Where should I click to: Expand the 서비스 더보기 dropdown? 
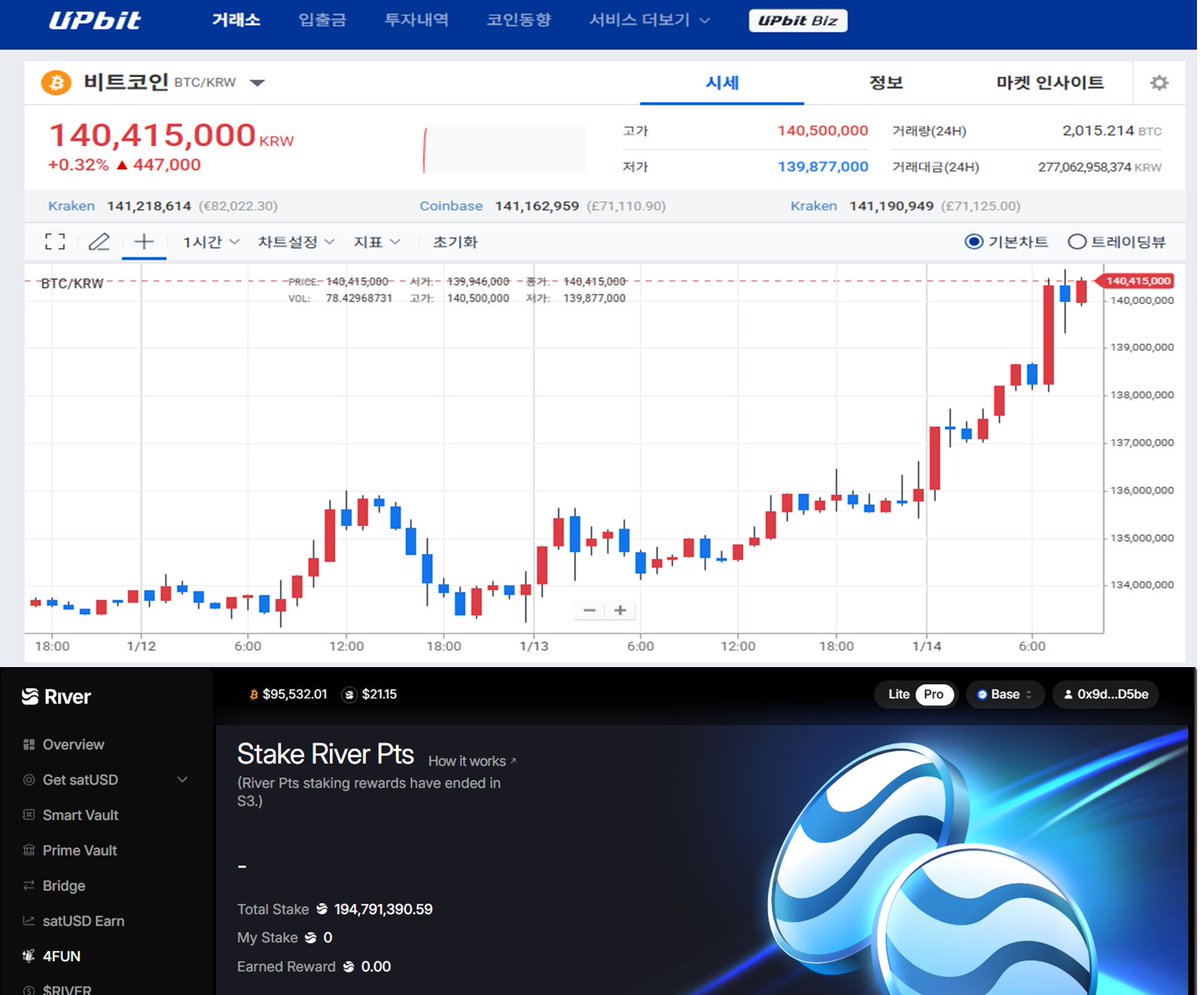click(x=649, y=20)
